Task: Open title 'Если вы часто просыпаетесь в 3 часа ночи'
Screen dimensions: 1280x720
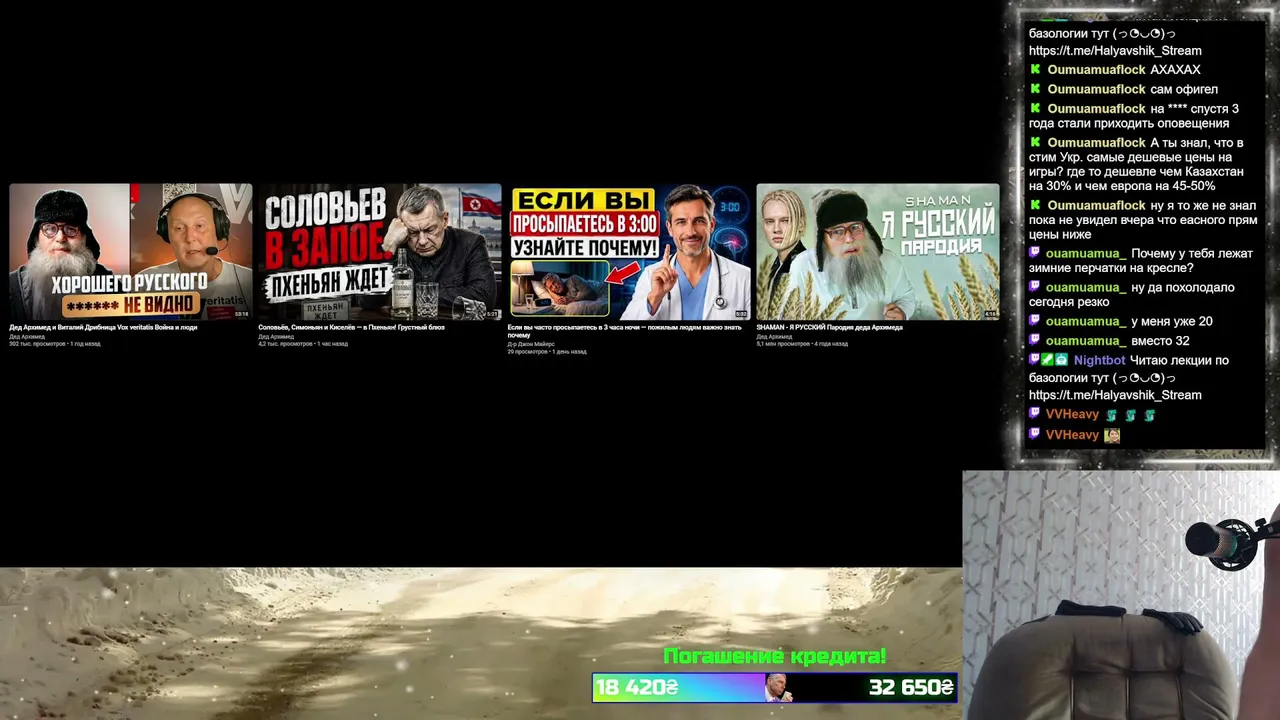Action: pyautogui.click(x=624, y=331)
